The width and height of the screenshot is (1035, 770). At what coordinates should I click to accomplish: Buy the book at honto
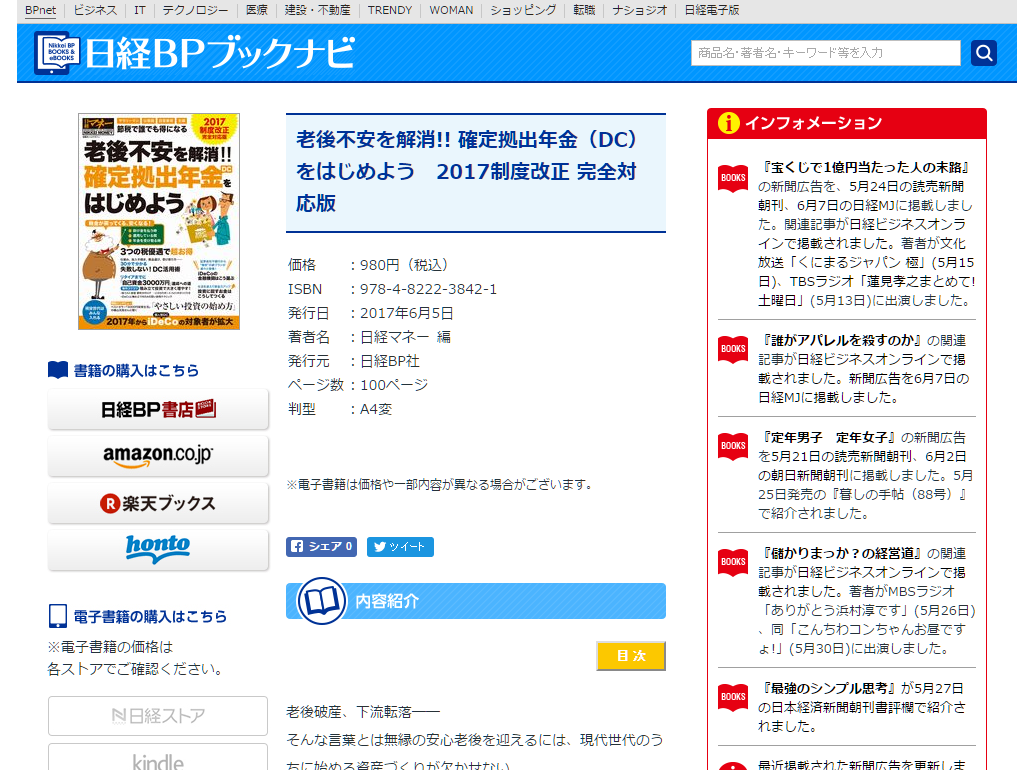click(158, 550)
